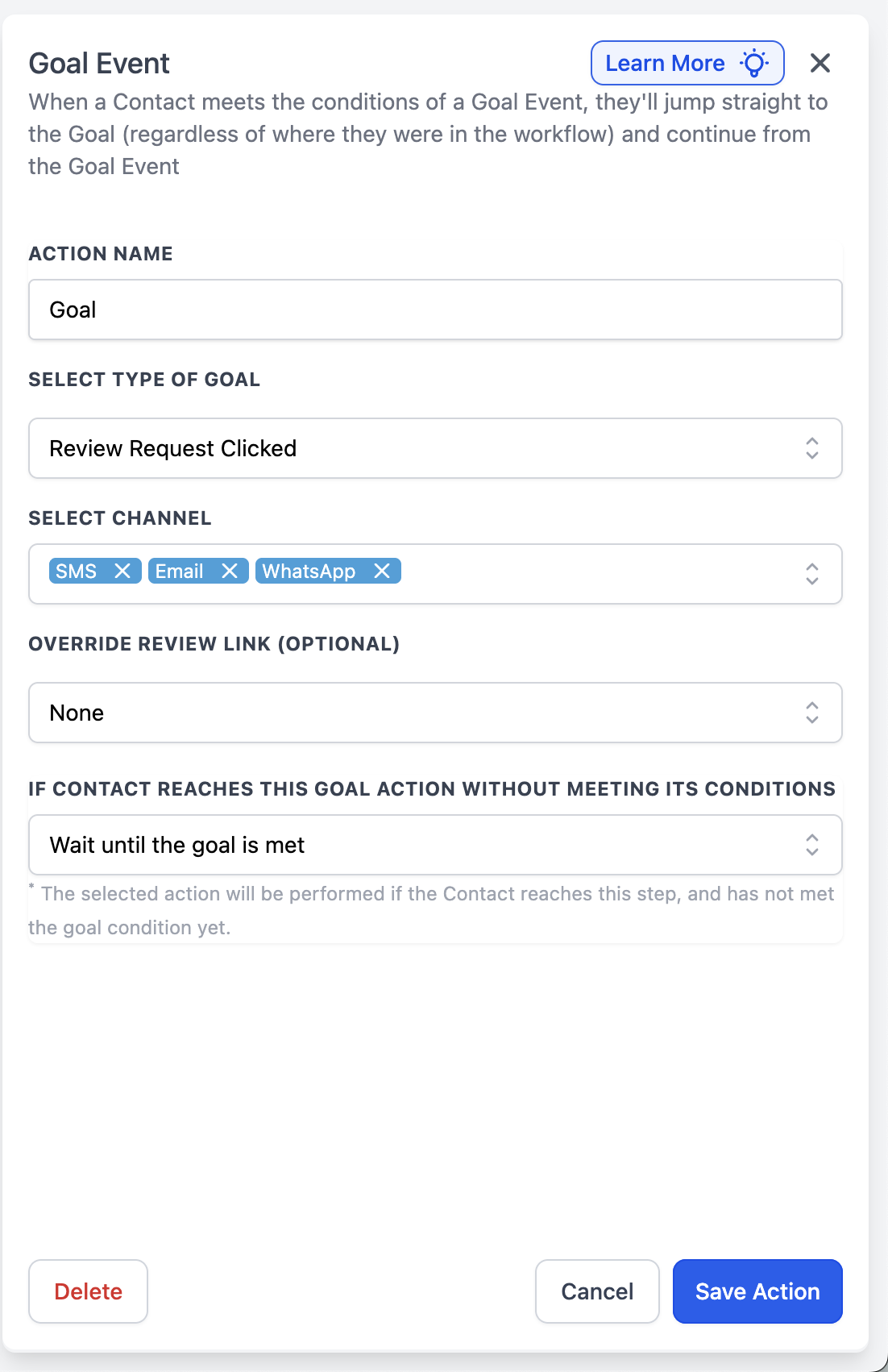Click the WhatsApp tag label
The height and width of the screenshot is (1372, 888).
309,571
